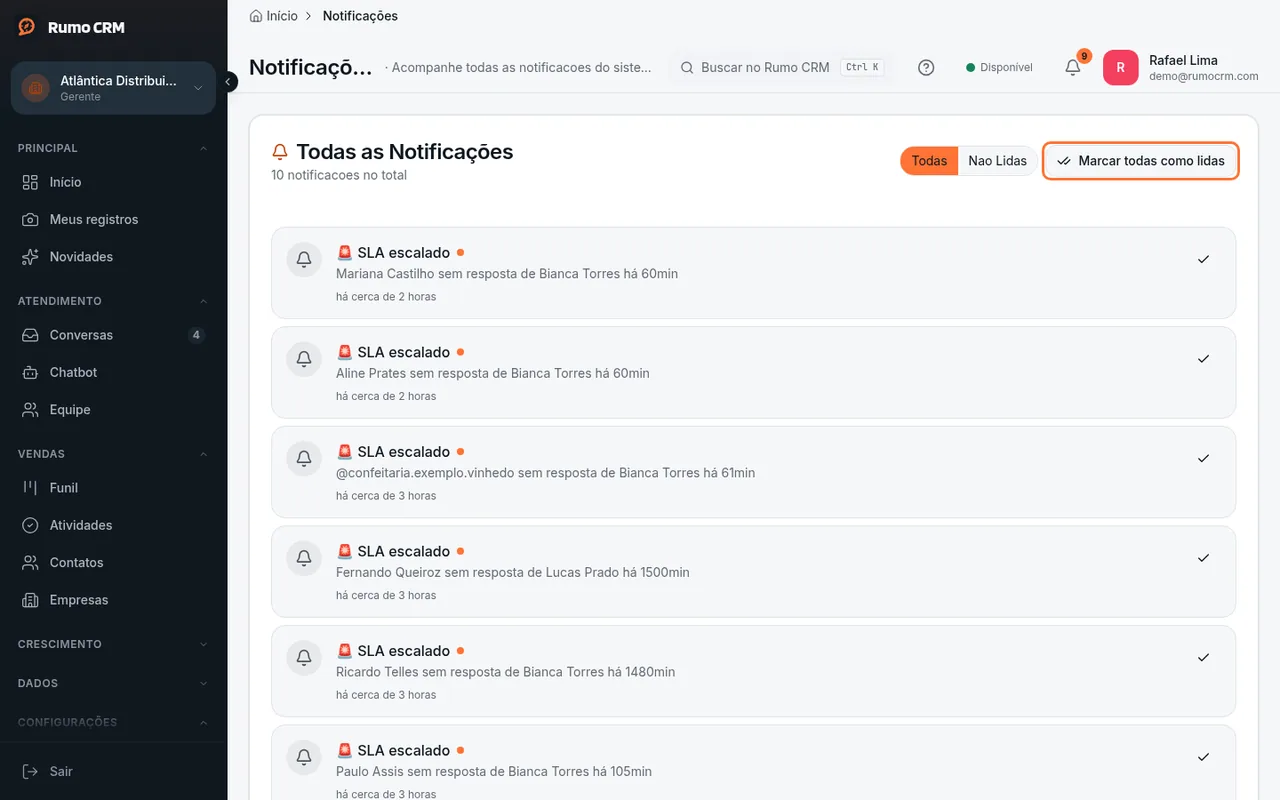Open Meus registros in sidebar
This screenshot has width=1280, height=800.
tap(113, 219)
